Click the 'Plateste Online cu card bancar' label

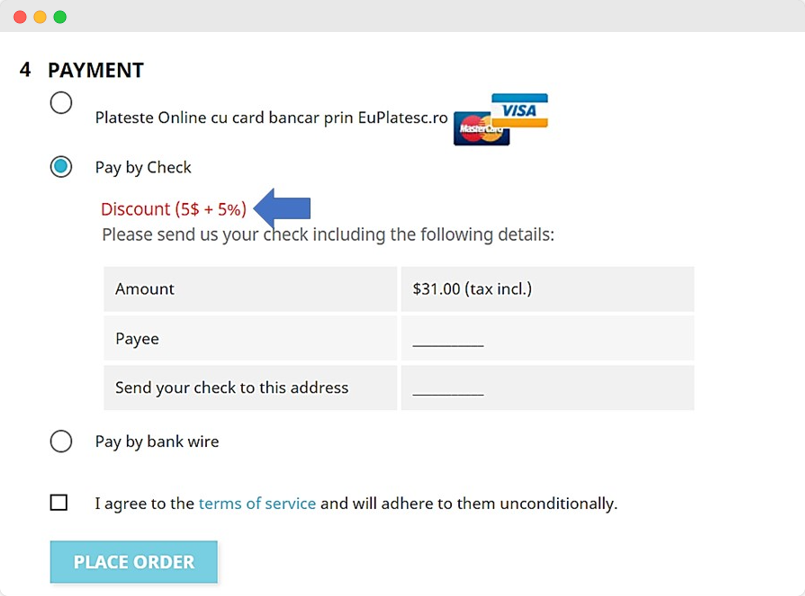tap(271, 117)
